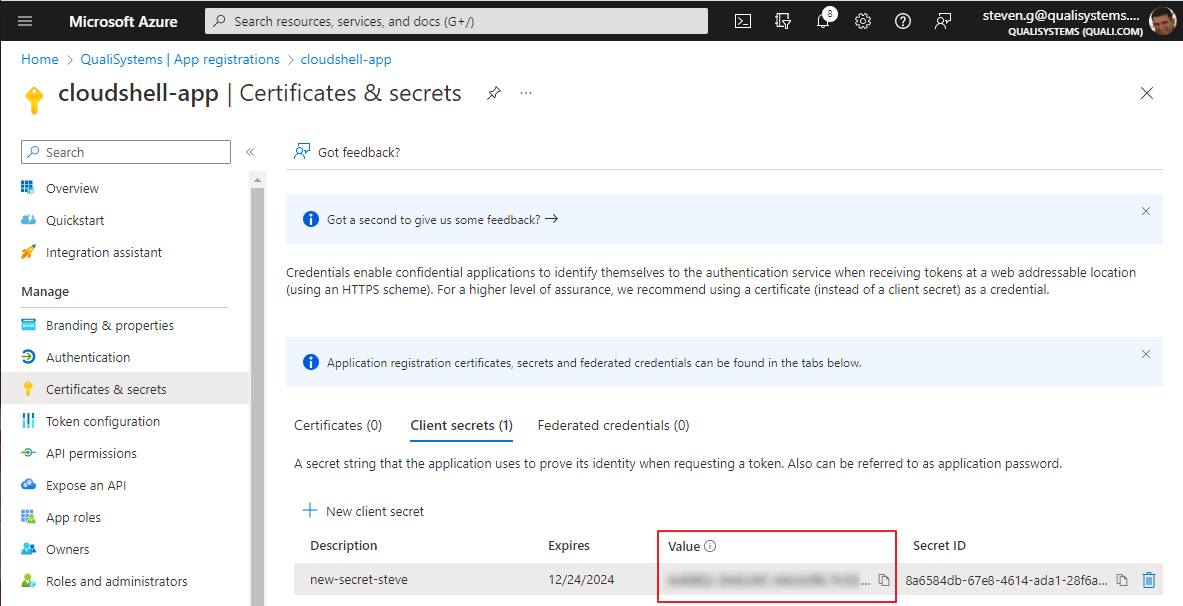Switch to the Federated credentials (0) tab
The width and height of the screenshot is (1183, 606).
pos(613,425)
